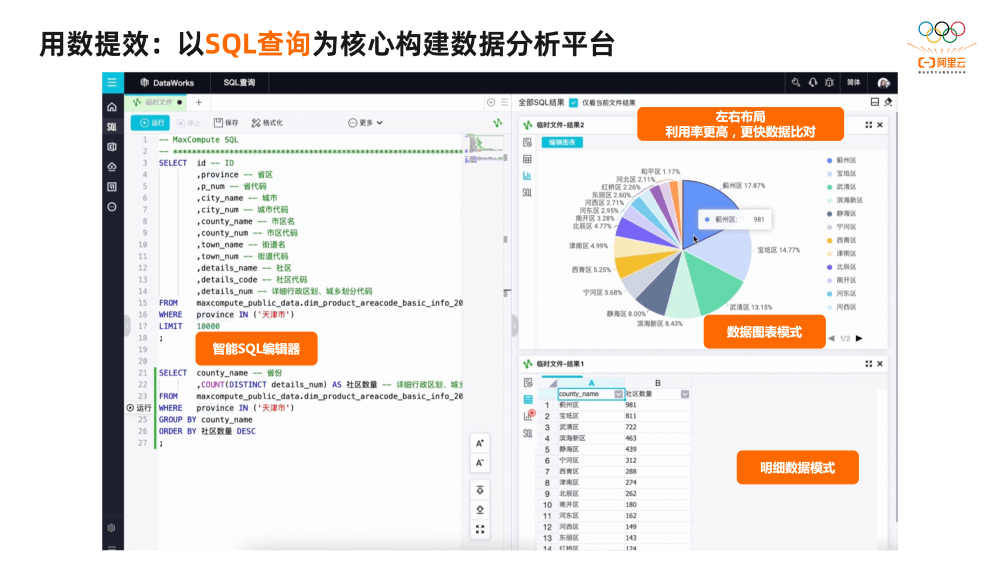Enter fullscreen with editor expand icon
This screenshot has width=1000, height=563.
[481, 529]
